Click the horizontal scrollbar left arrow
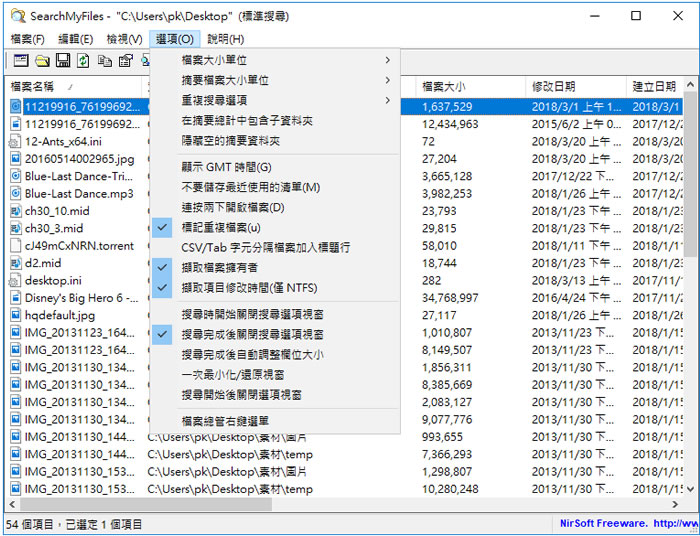Viewport: 700px width, 536px height. pyautogui.click(x=12, y=505)
